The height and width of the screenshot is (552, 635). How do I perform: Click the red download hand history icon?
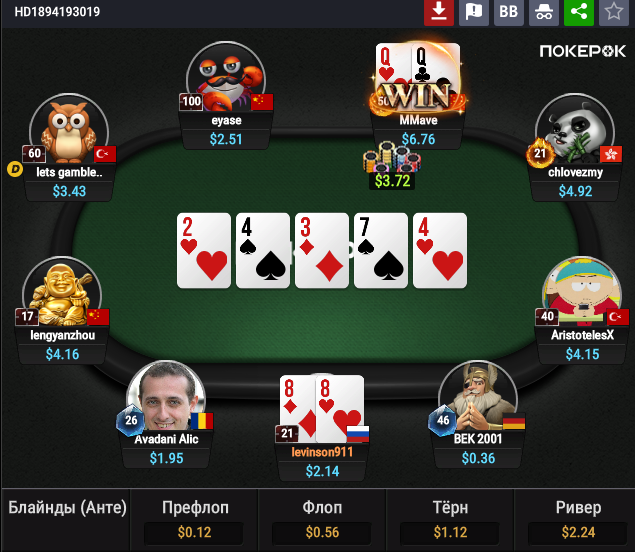(439, 11)
